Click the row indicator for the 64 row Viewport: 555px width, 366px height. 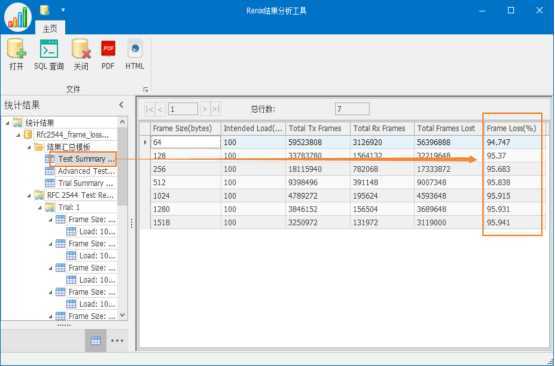[145, 142]
